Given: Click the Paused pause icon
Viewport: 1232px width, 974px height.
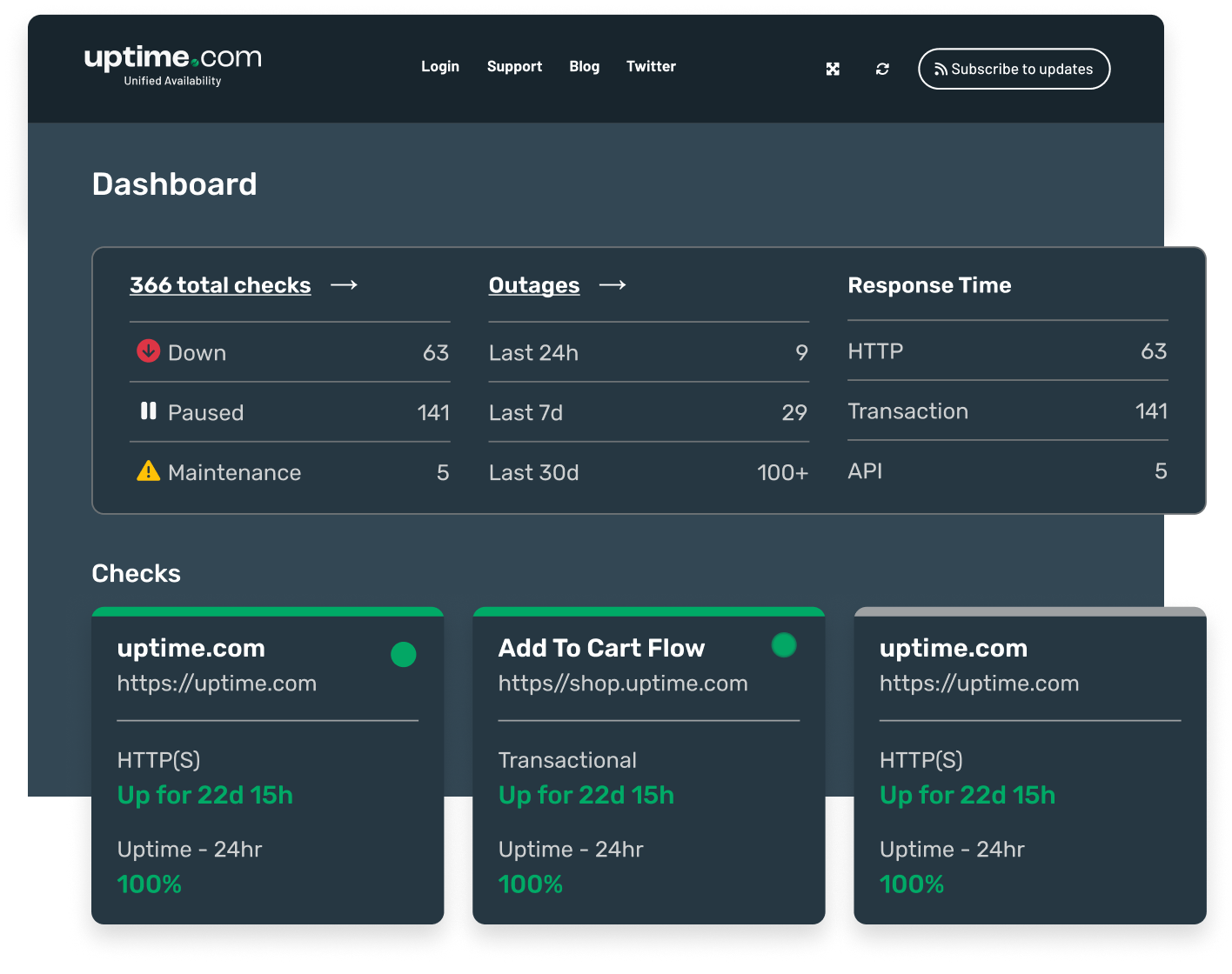Looking at the screenshot, I should pos(149,410).
